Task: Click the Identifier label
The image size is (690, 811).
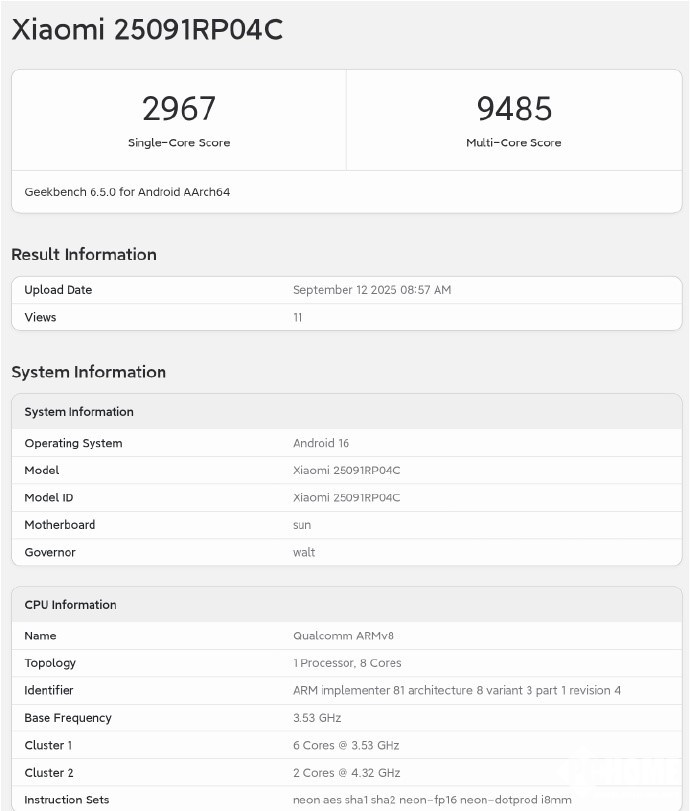Action: point(49,690)
